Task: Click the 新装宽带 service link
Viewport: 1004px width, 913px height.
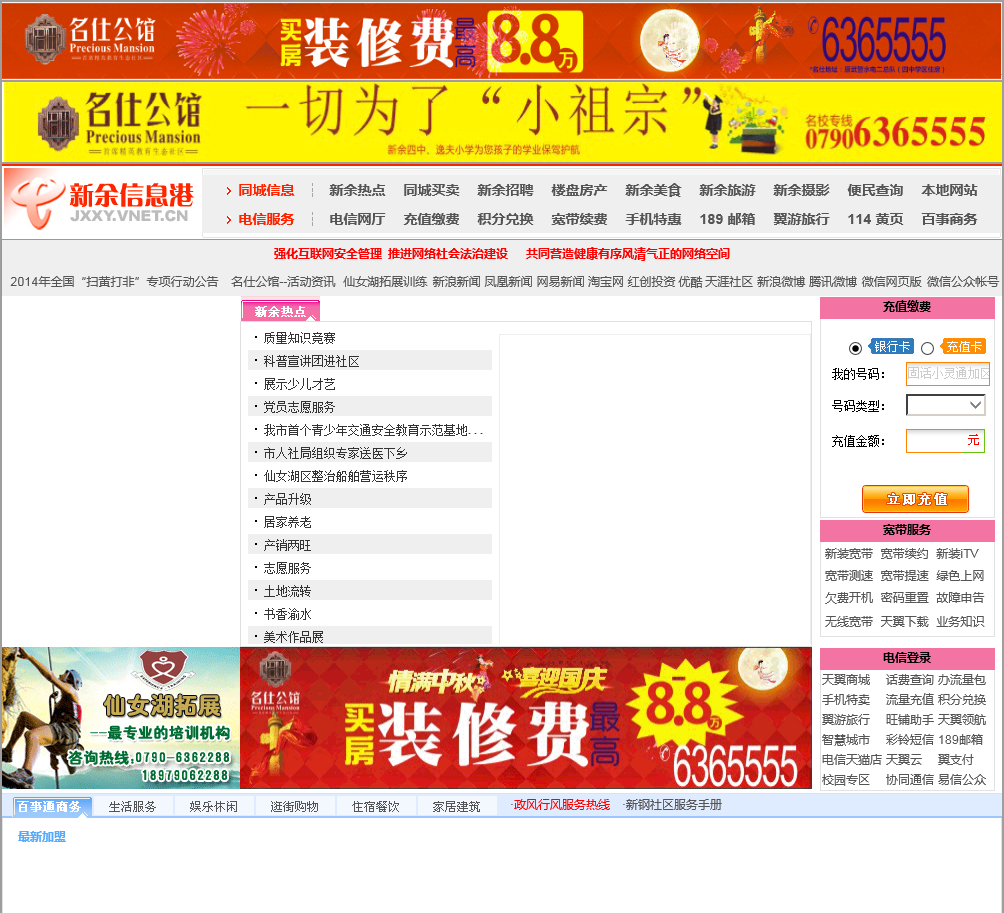Action: point(848,554)
